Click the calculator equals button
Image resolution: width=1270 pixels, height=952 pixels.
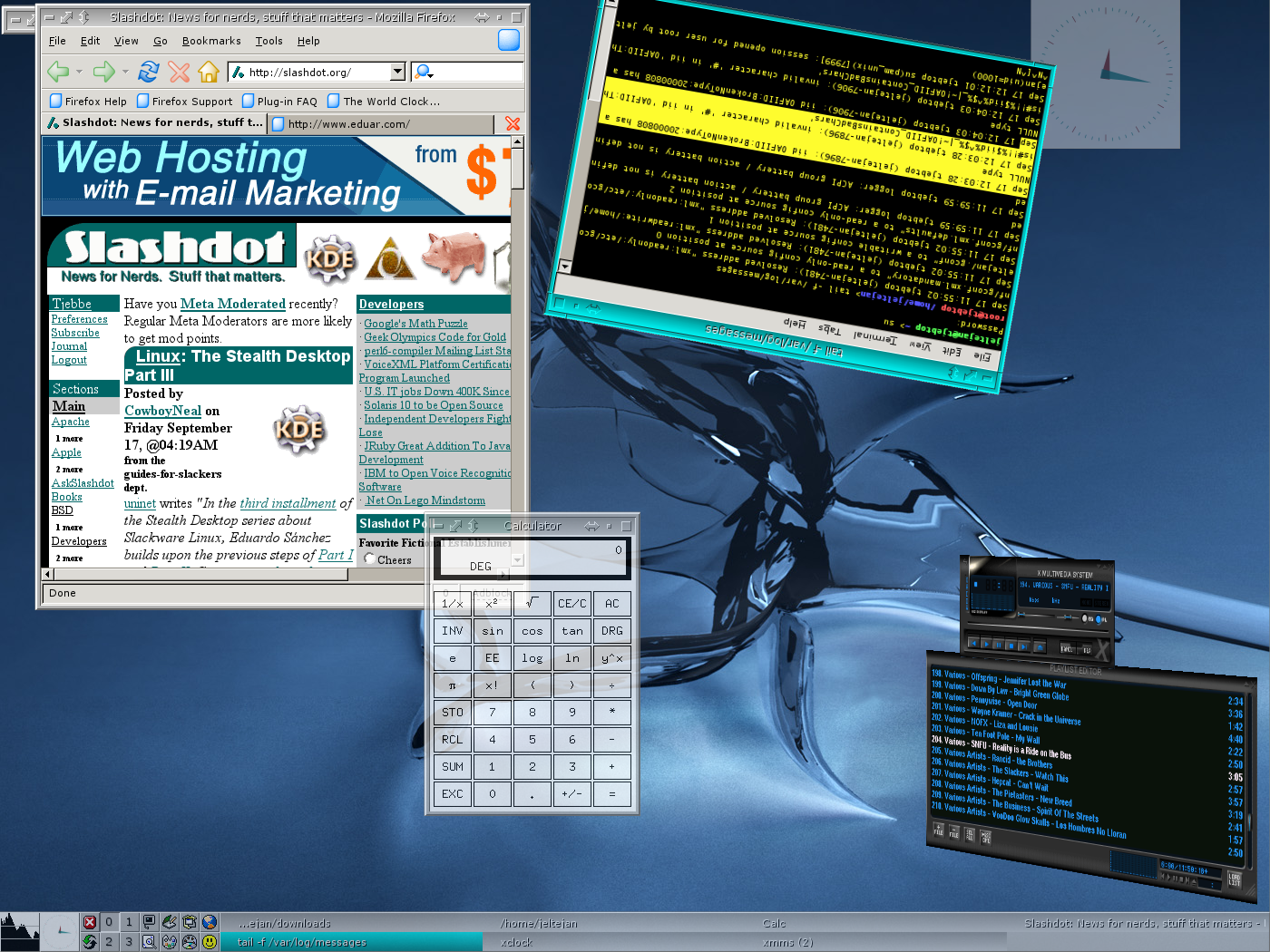click(612, 793)
